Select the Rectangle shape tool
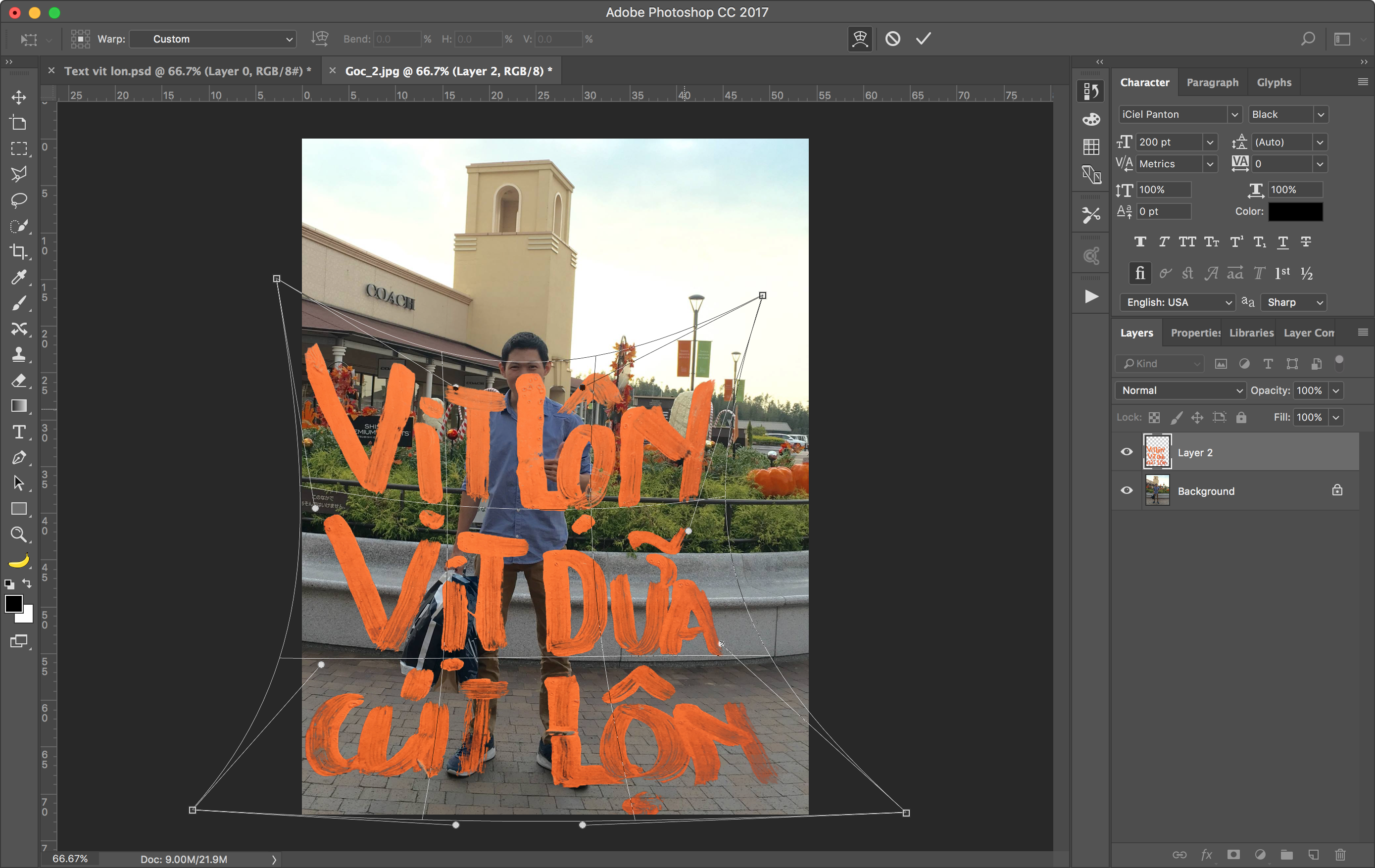Screen dimensions: 1375x868 (x=19, y=509)
